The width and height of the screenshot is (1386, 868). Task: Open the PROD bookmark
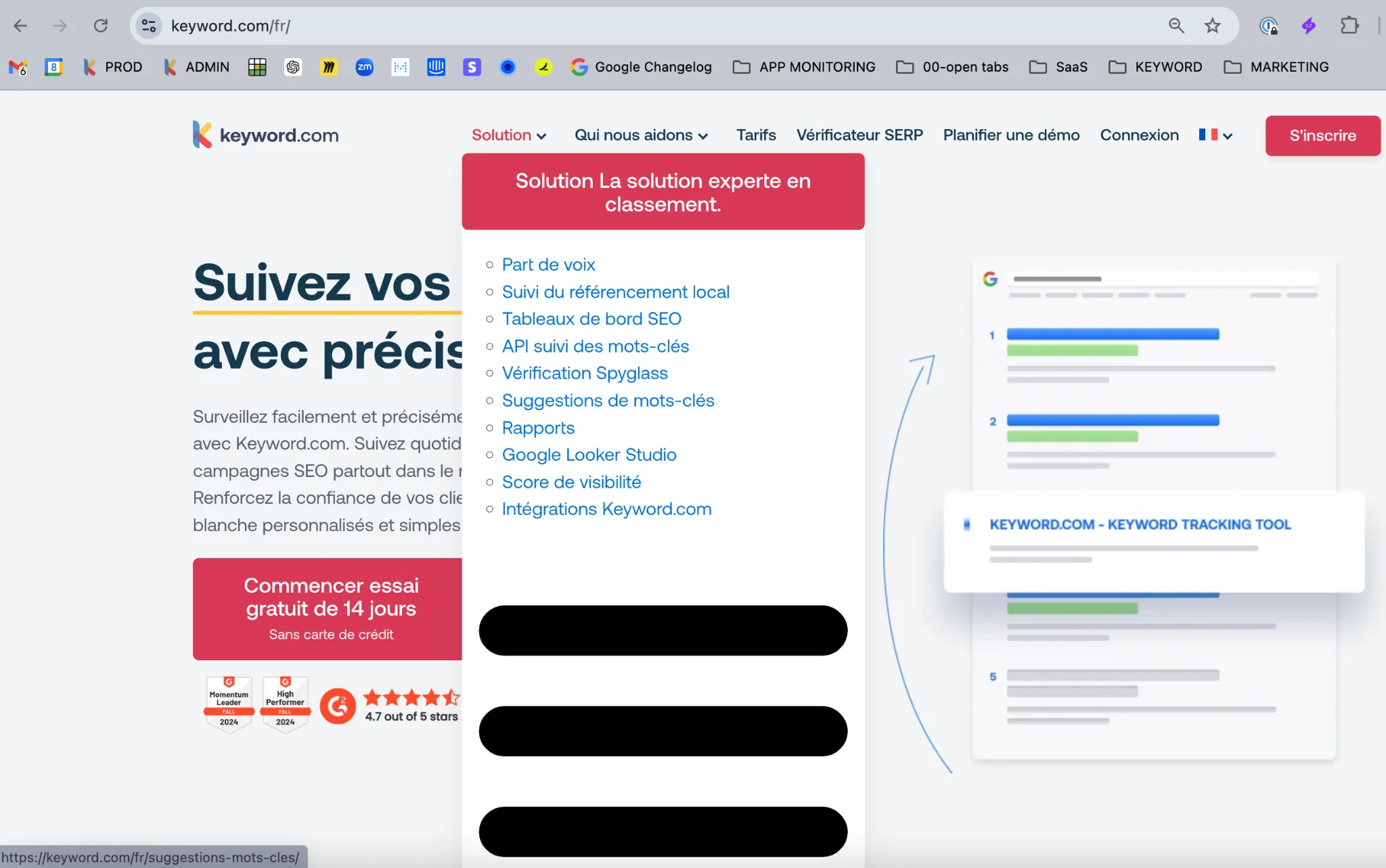112,67
